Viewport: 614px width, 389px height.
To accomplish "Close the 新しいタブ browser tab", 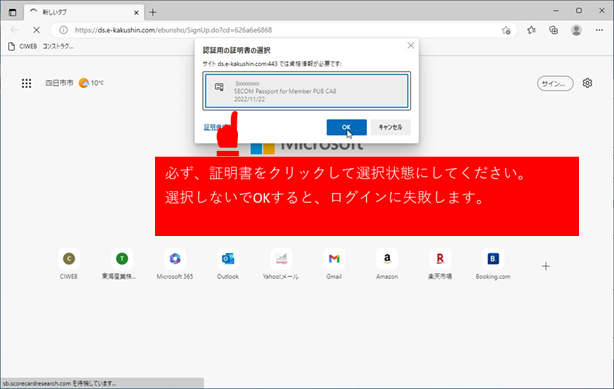I will (x=136, y=13).
